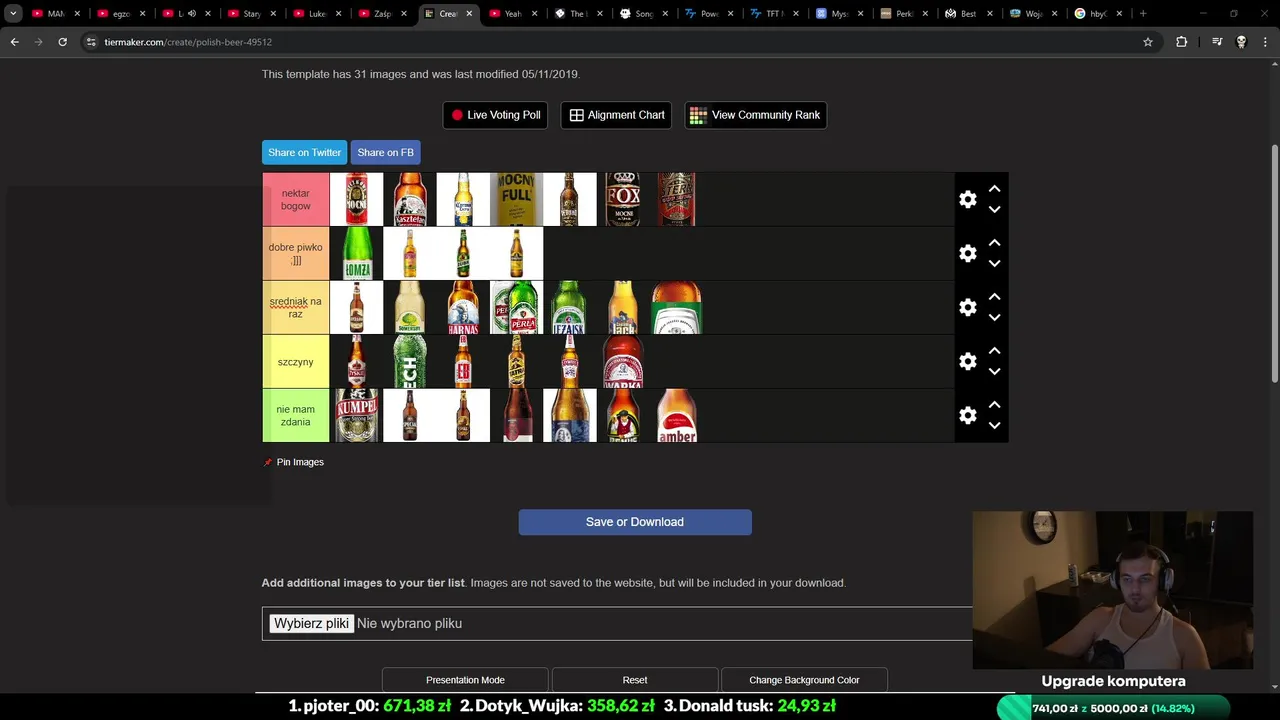The width and height of the screenshot is (1280, 720).
Task: Start a Live Voting Poll
Action: pos(495,115)
